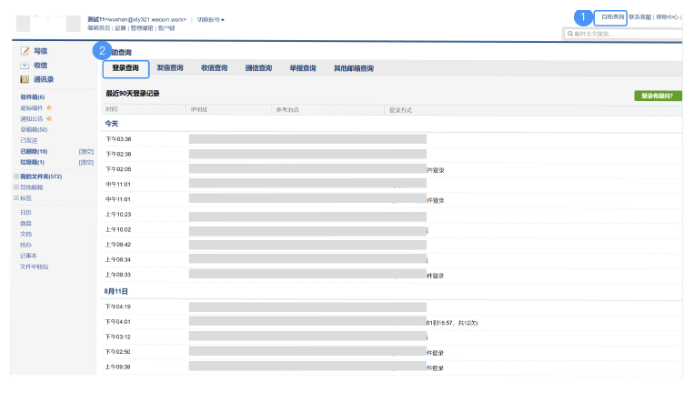Viewport: 693px width, 400px height.
Task: Expand 我的文件夹 folder tree
Action: [15, 176]
